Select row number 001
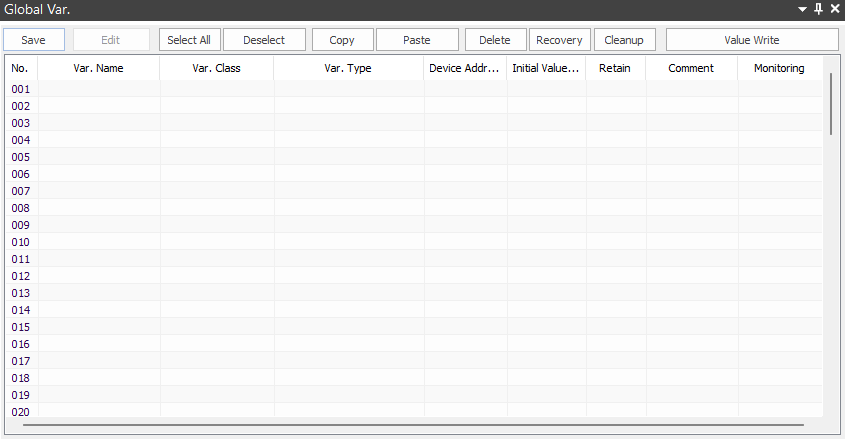 tap(21, 89)
